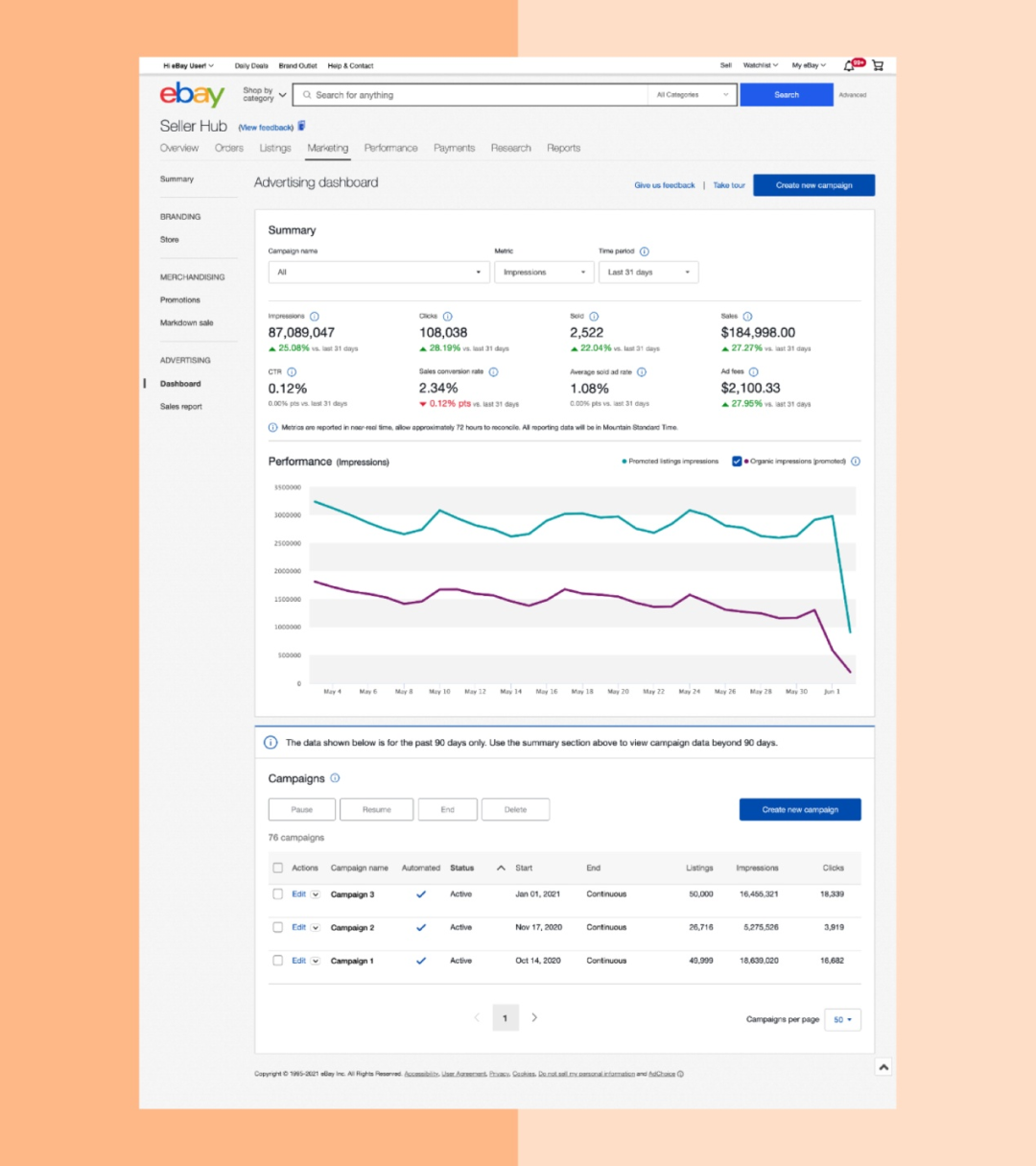
Task: Click Give us feedback link
Action: 665,185
